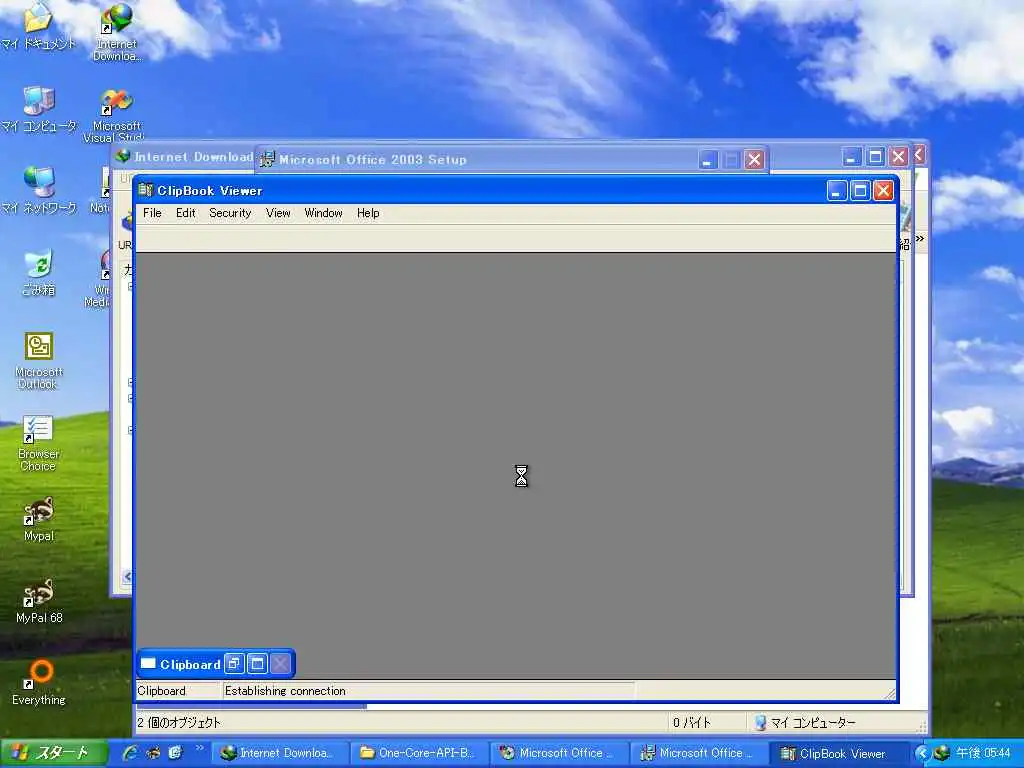The width and height of the screenshot is (1024, 768).
Task: Open the View menu in ClipBook Viewer
Action: click(x=278, y=213)
